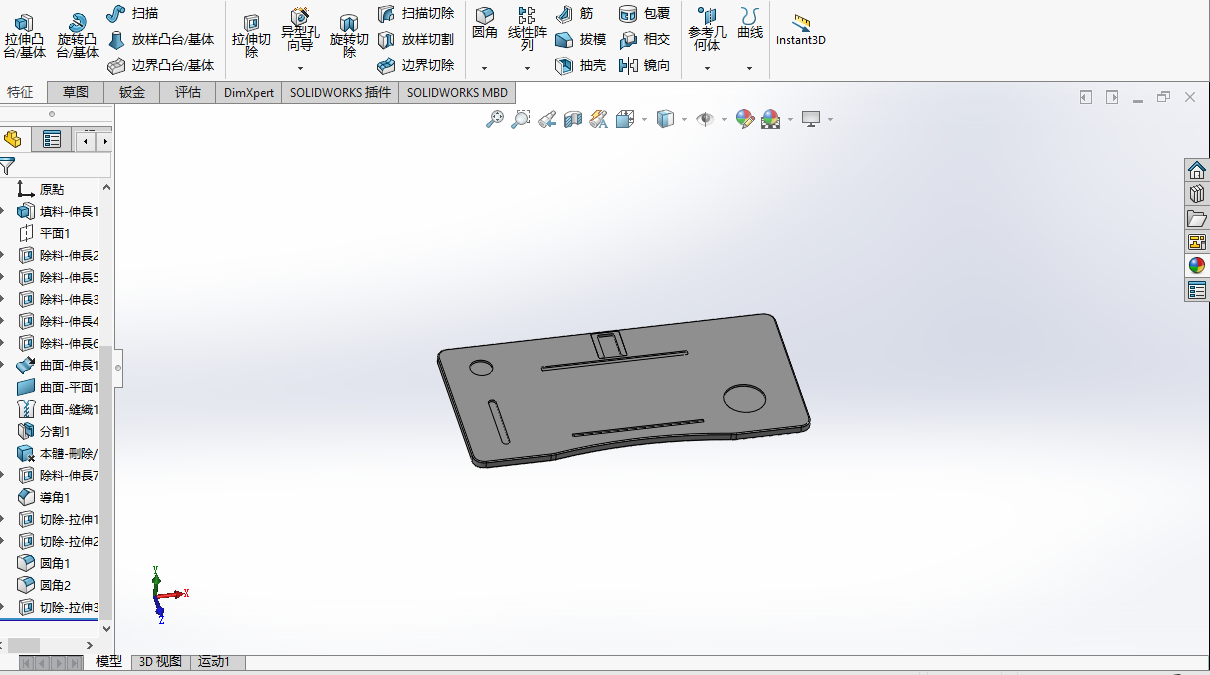Click the Edit Appearance color ball icon

pyautogui.click(x=743, y=119)
